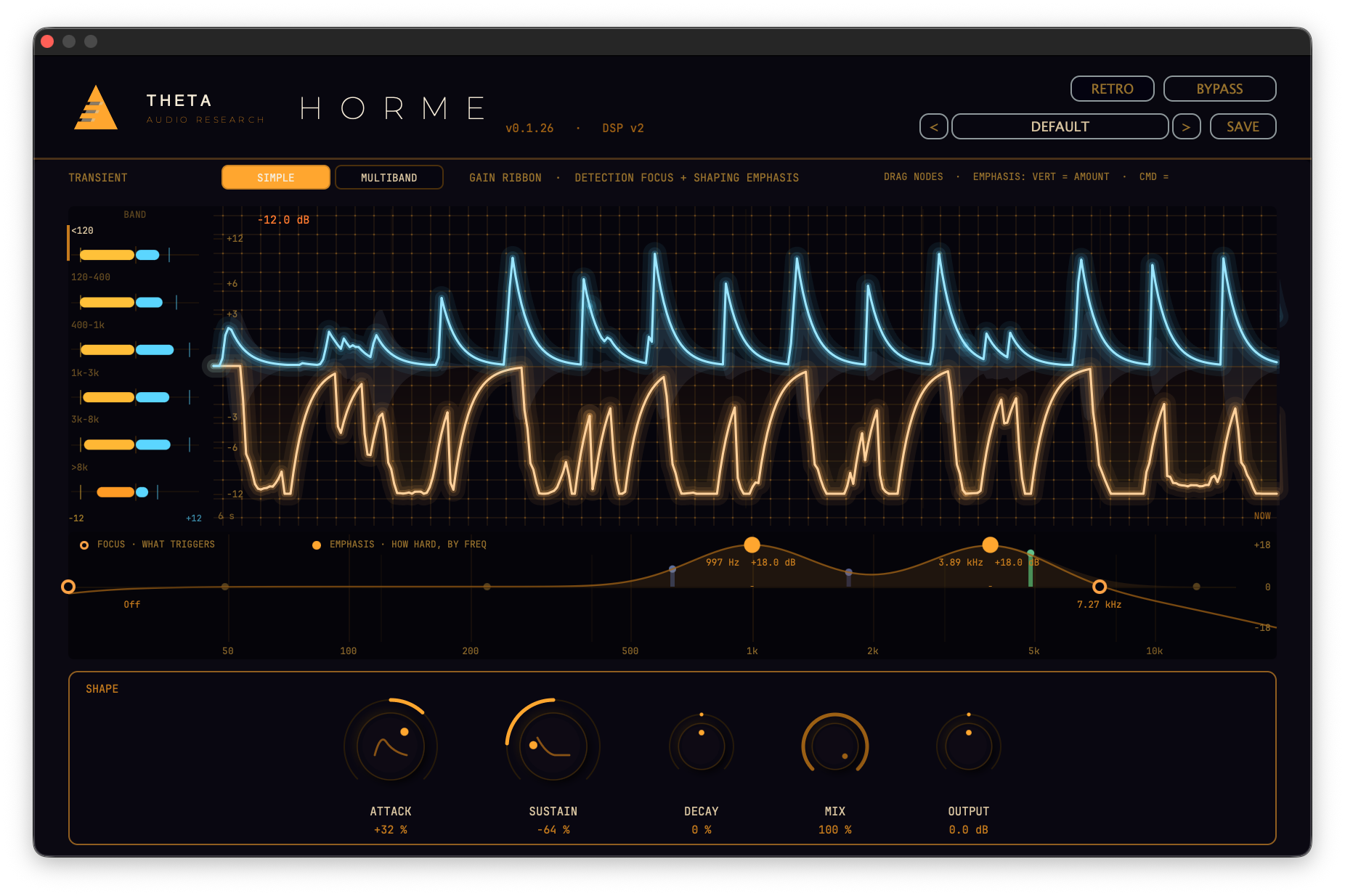Screen dimensions: 1345x896
Task: Go to the previous preset
Action: pyautogui.click(x=934, y=126)
